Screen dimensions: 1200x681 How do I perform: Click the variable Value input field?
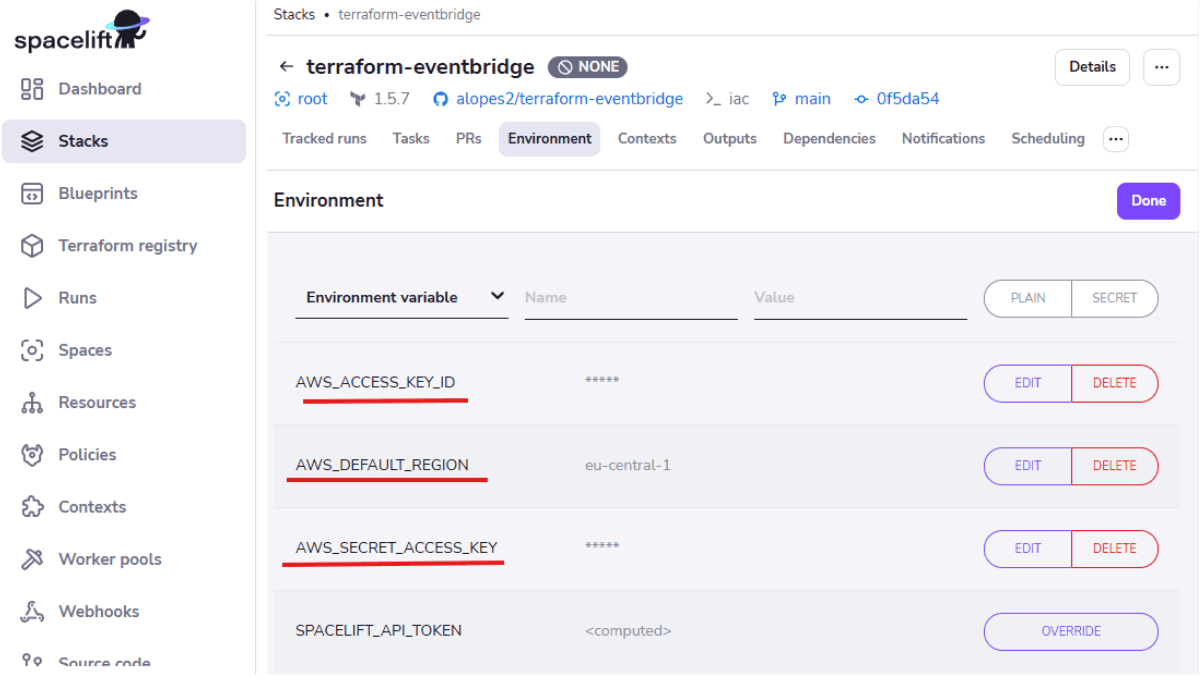tap(860, 298)
